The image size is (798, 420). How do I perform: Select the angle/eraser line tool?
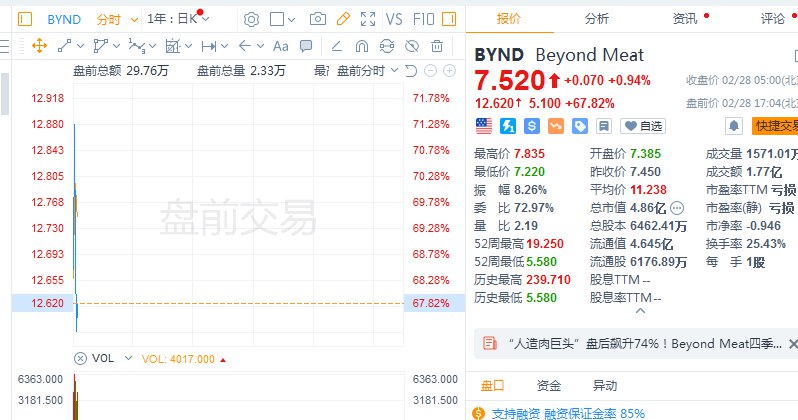coord(336,46)
